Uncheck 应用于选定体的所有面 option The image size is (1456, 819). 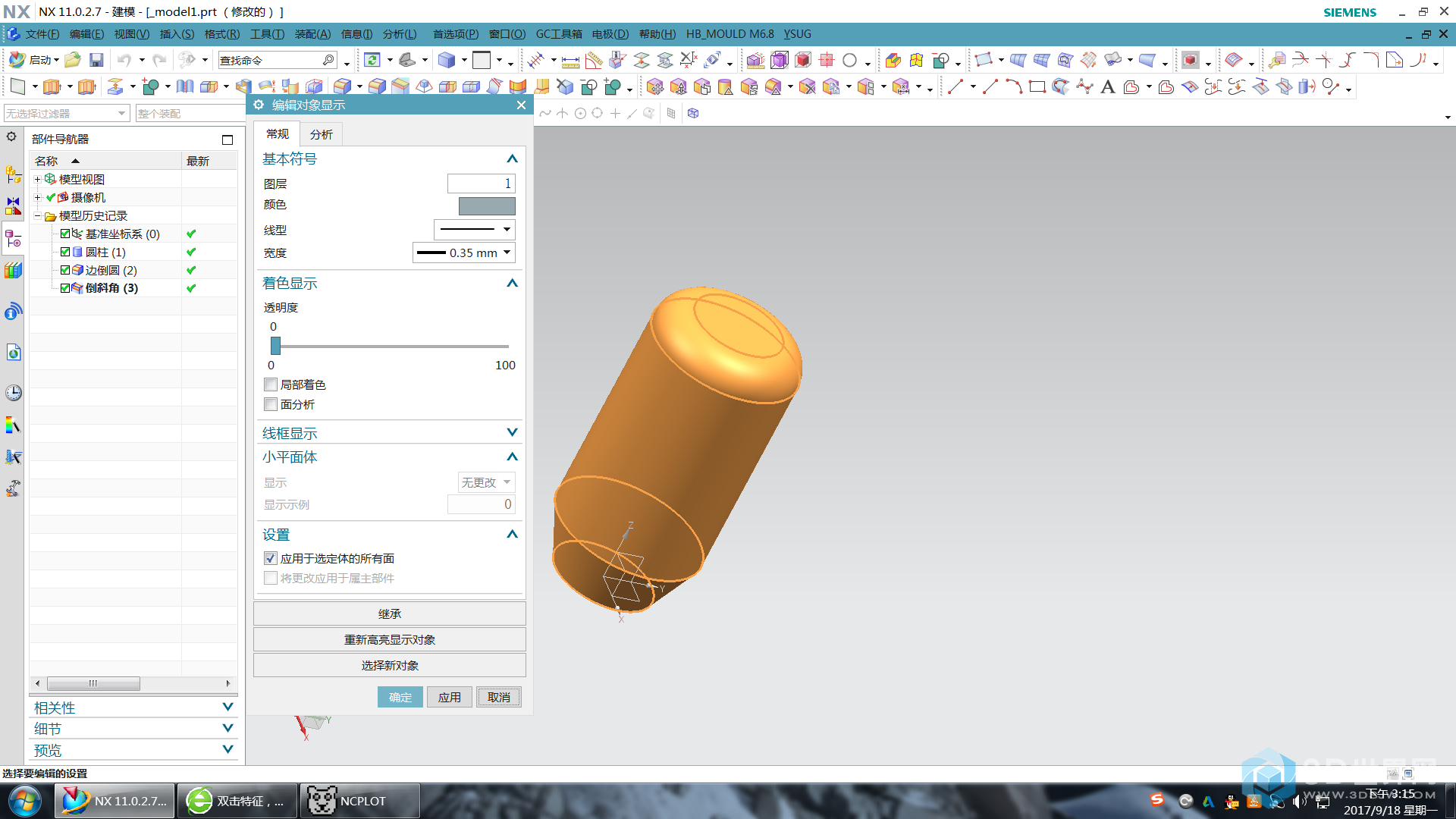[271, 558]
